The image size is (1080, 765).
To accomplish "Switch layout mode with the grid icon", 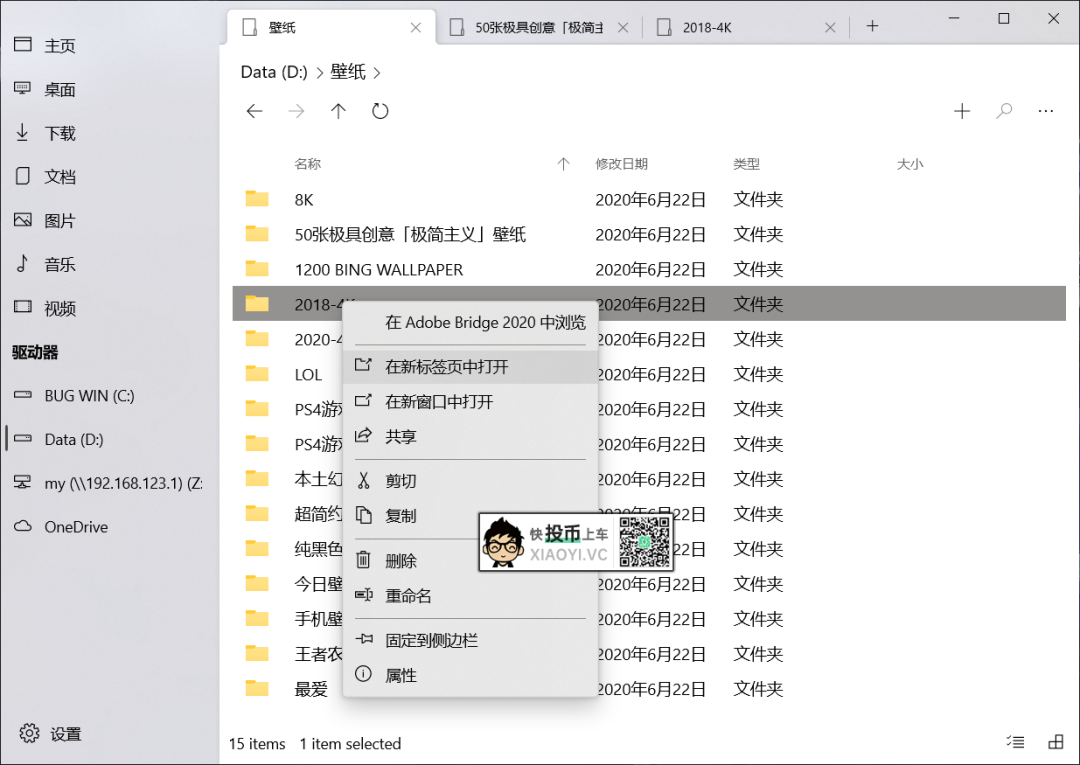I will pos(1054,743).
